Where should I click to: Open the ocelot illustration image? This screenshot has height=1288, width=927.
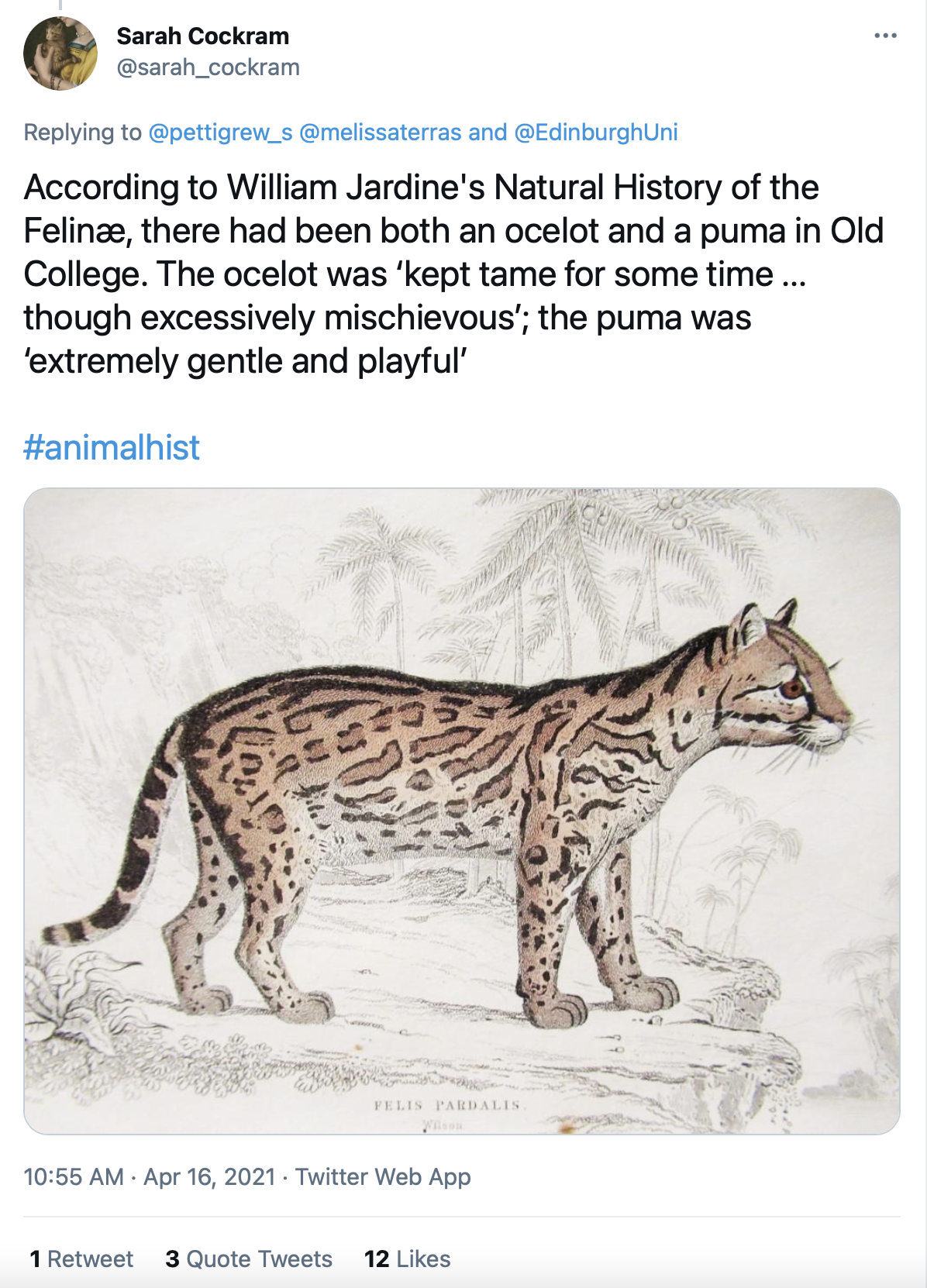coord(462,811)
